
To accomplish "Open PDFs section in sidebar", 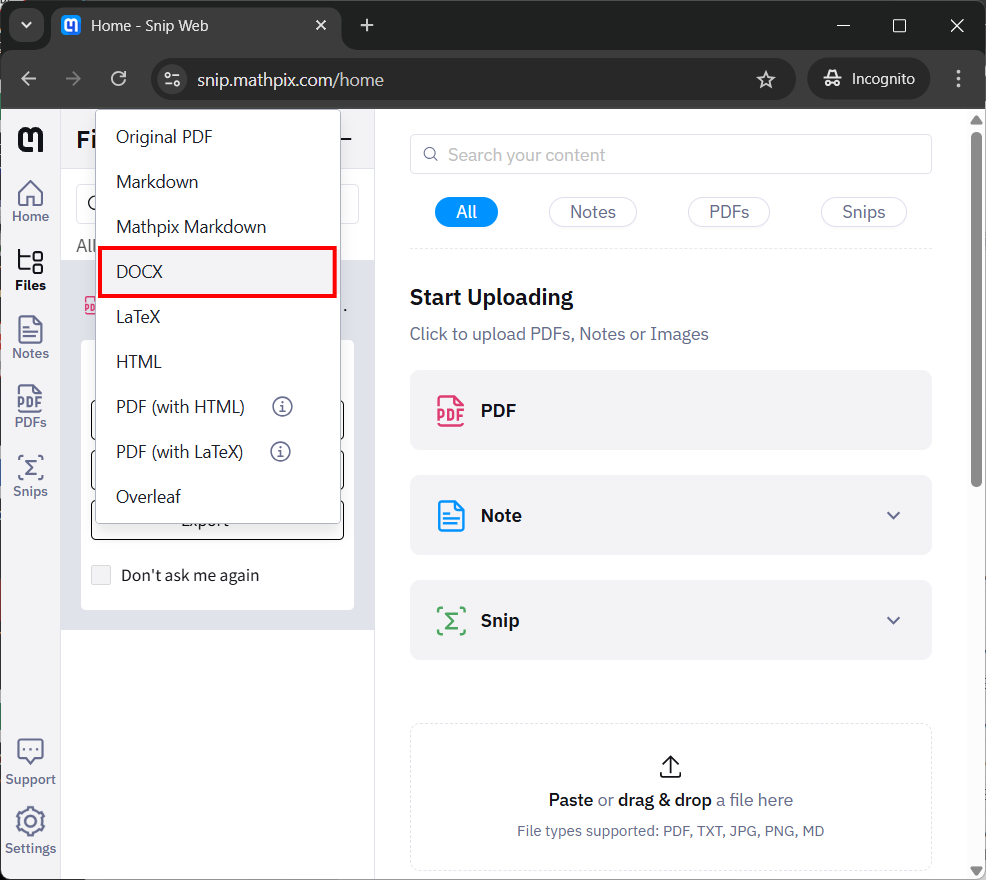I will 30,406.
